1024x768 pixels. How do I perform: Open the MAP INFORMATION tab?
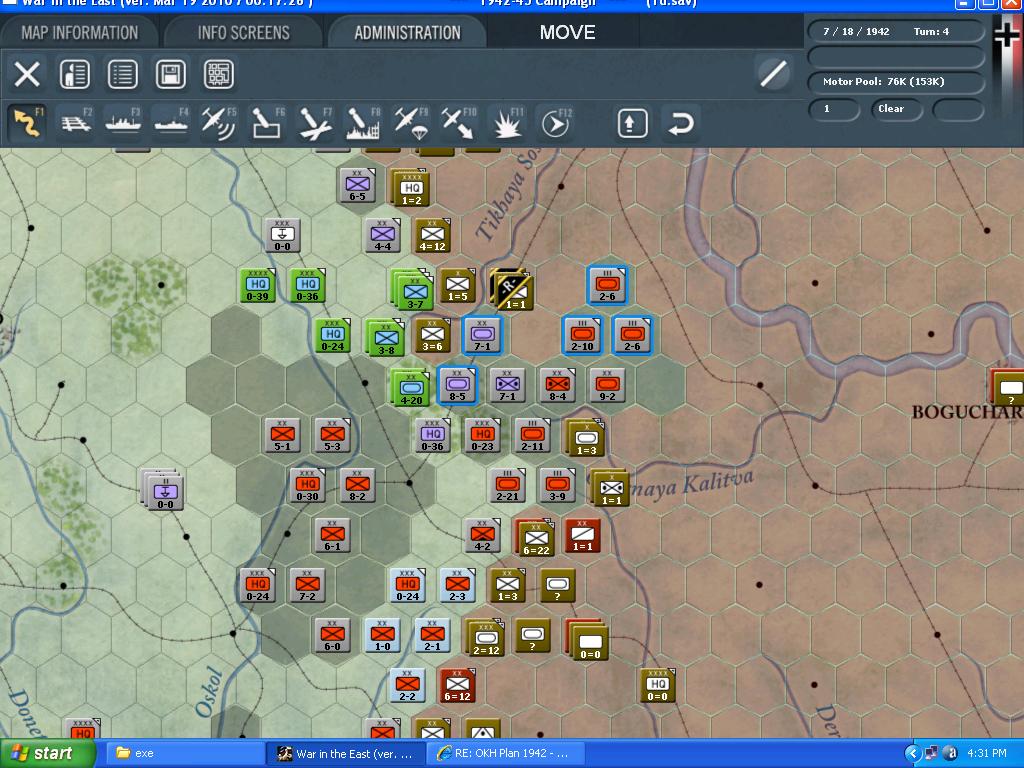[x=80, y=32]
